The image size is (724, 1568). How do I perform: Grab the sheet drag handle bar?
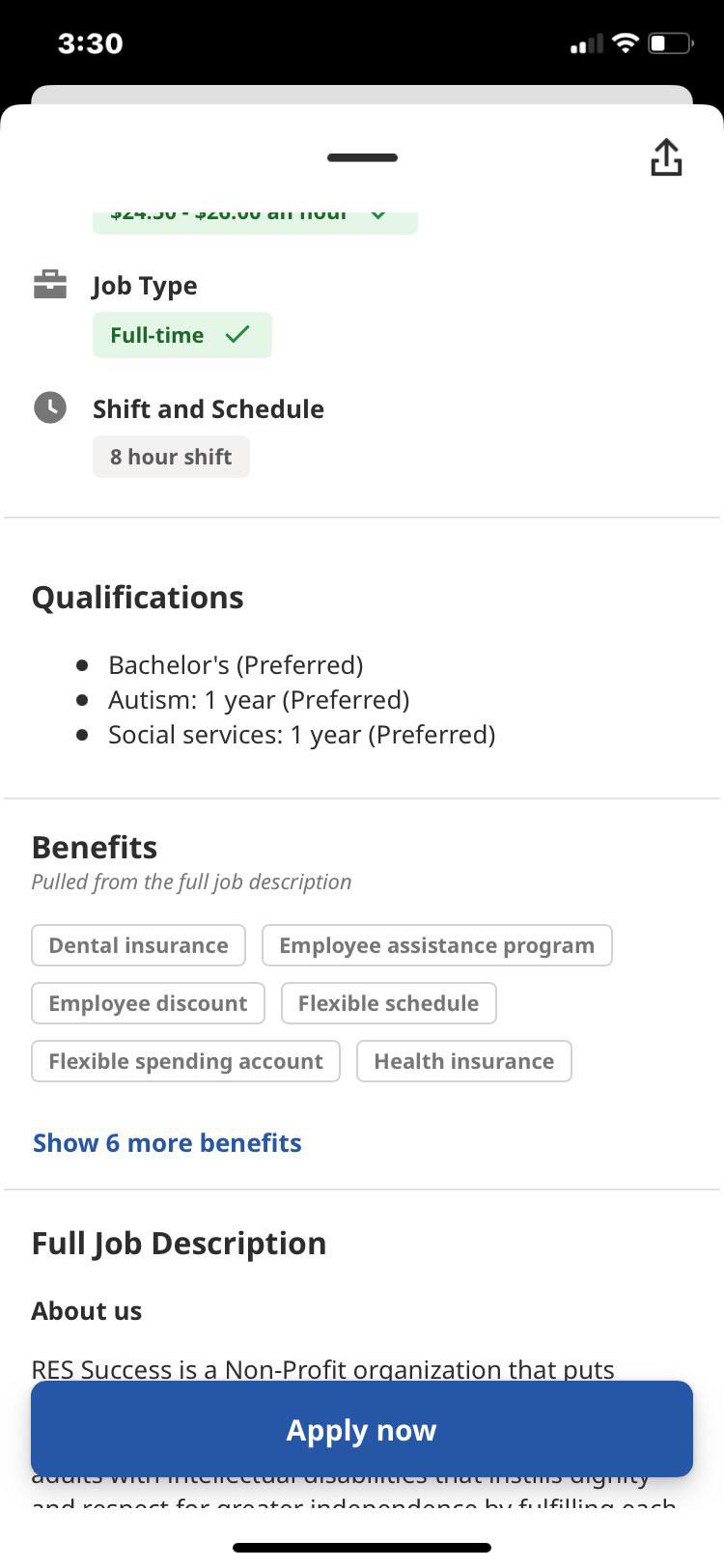click(362, 157)
